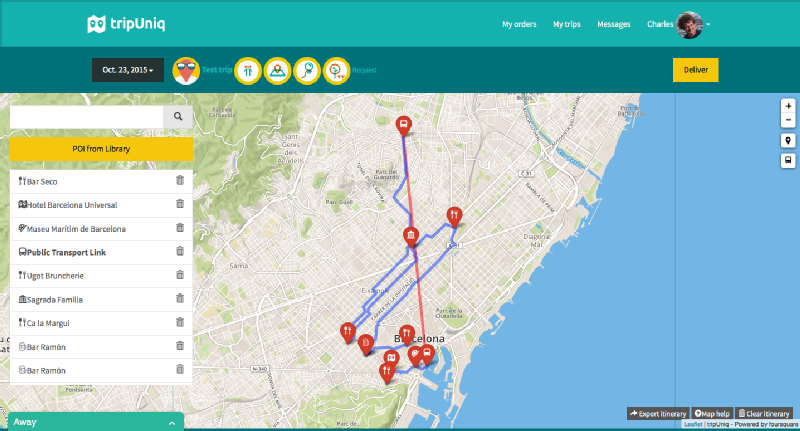The image size is (800, 431).
Task: Delete Ca la Margui from the list
Action: [x=180, y=322]
